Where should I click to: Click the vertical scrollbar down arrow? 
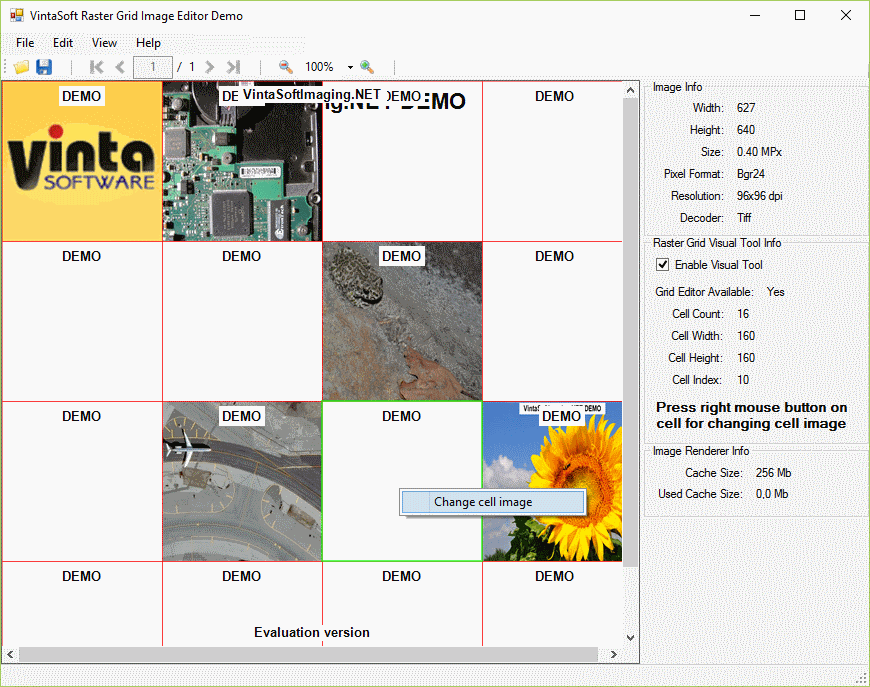coord(630,638)
